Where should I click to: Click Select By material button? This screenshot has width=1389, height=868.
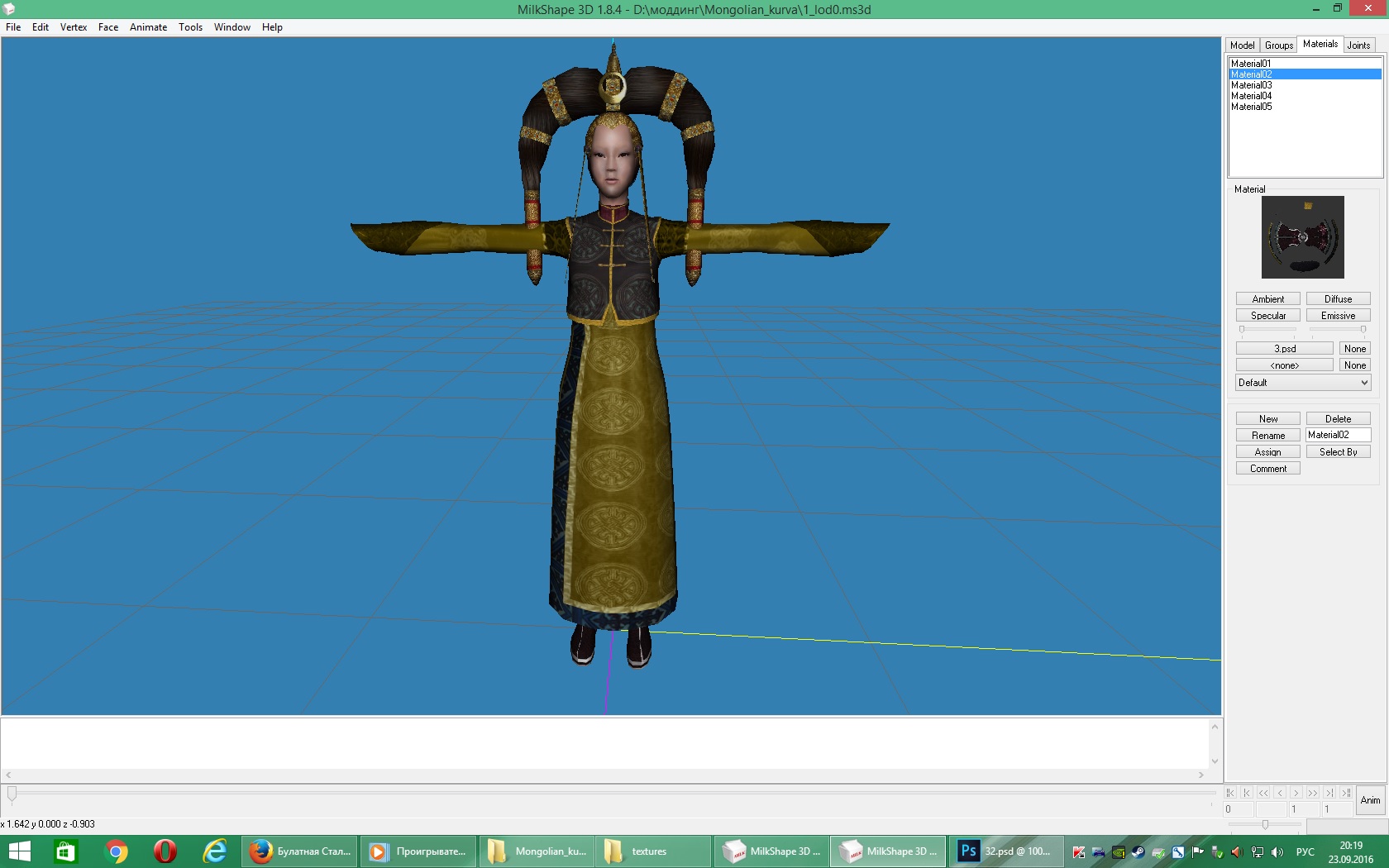click(1338, 452)
